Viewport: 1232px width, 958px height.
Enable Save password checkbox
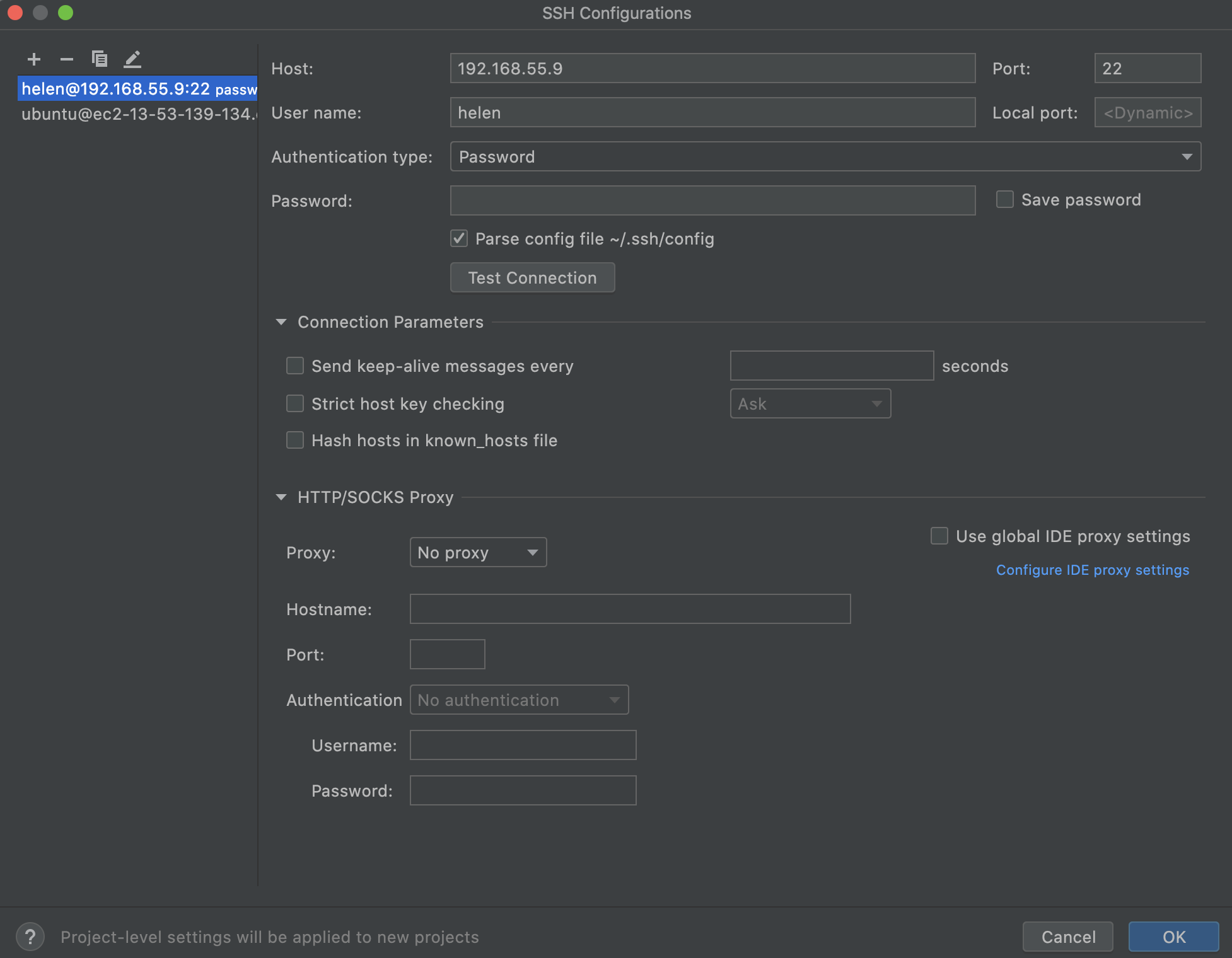coord(1004,199)
